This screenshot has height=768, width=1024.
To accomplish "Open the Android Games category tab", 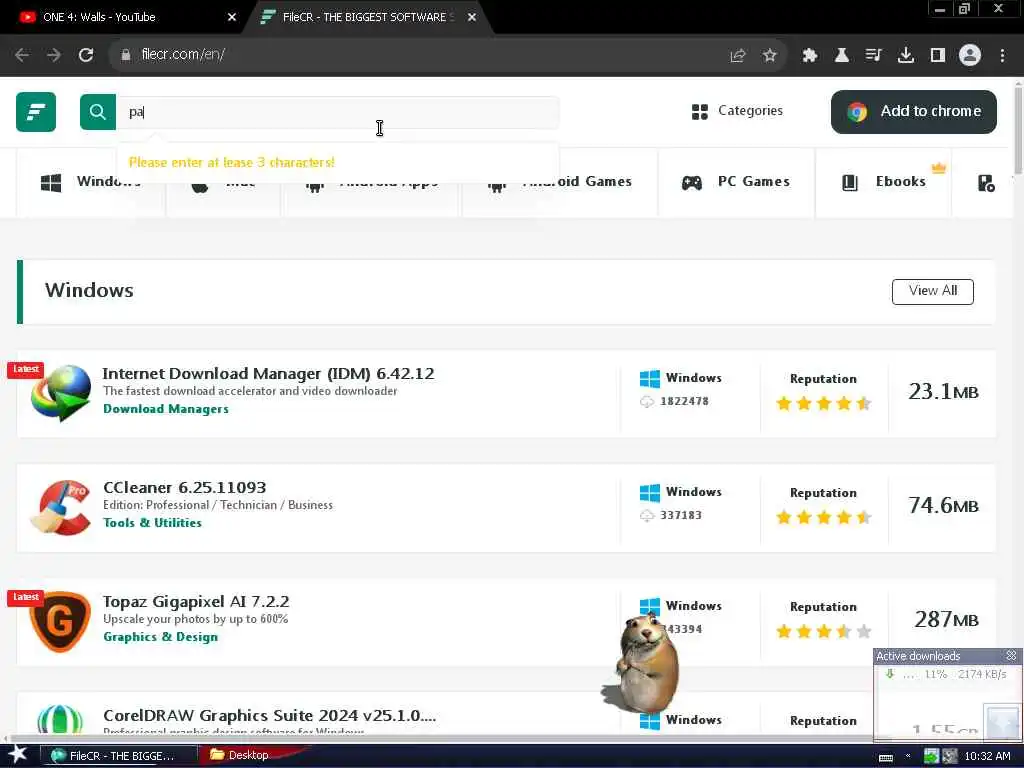I will click(560, 182).
